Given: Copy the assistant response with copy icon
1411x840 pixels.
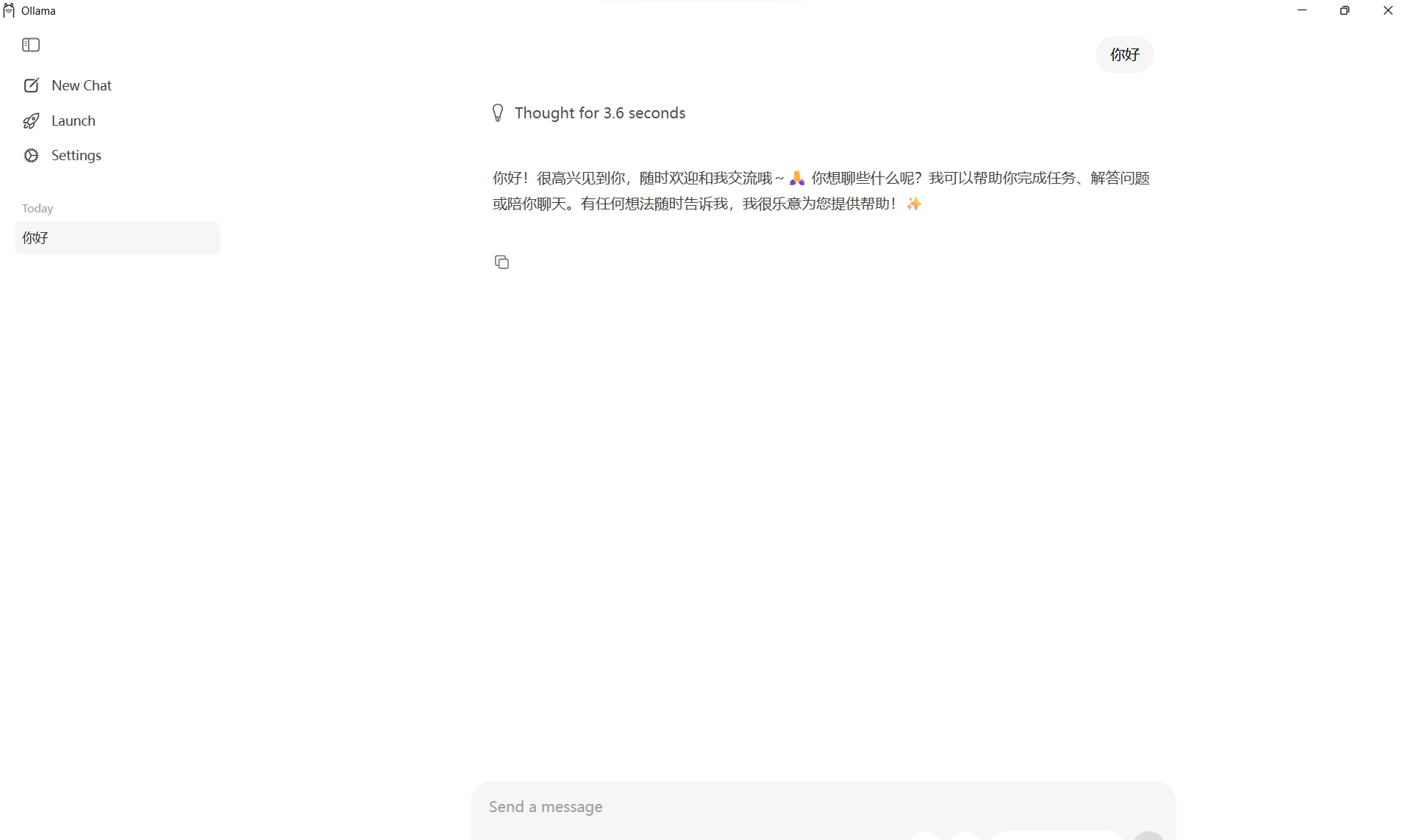Looking at the screenshot, I should click(501, 262).
